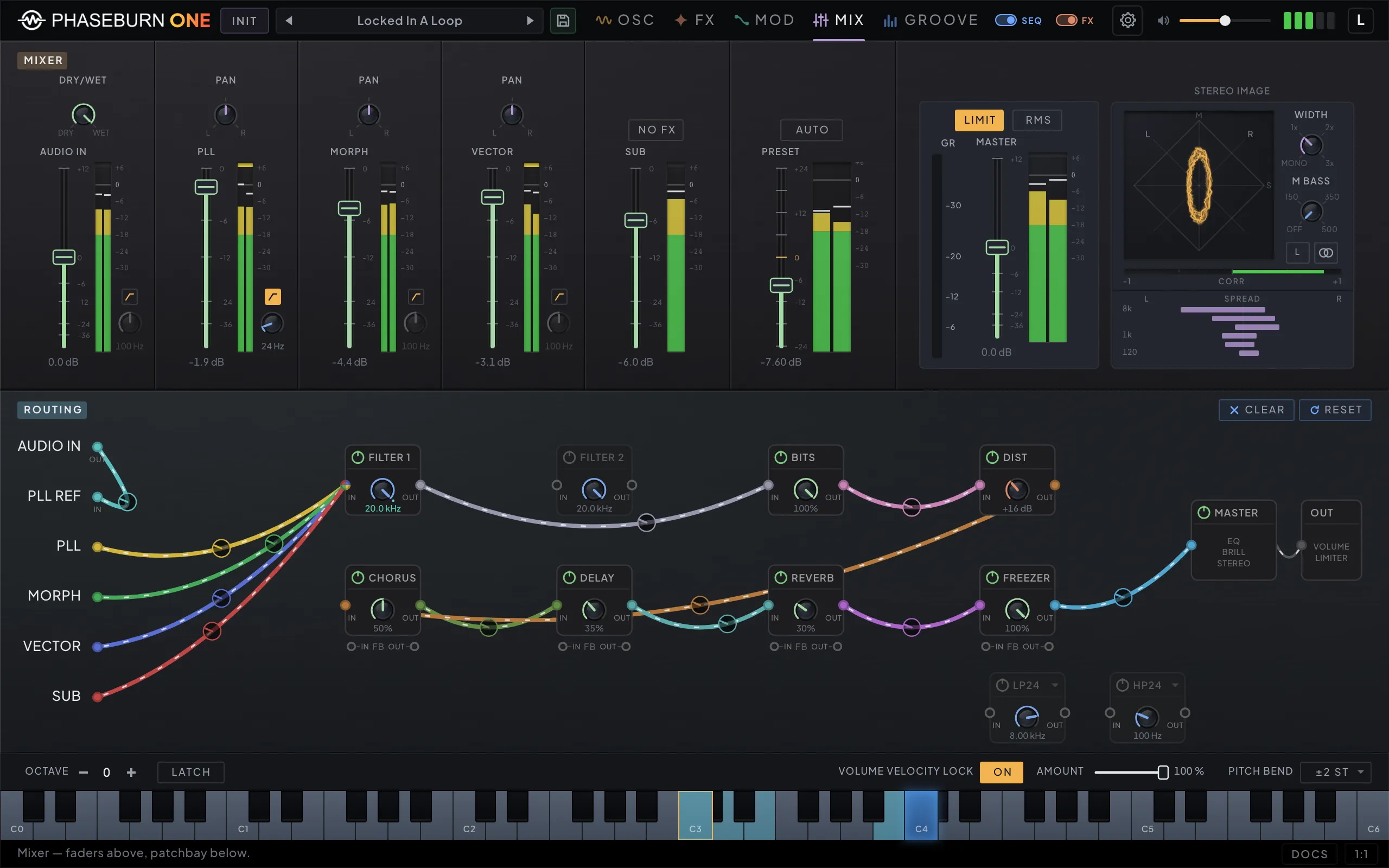Enable the Filter 2 power button

(569, 457)
